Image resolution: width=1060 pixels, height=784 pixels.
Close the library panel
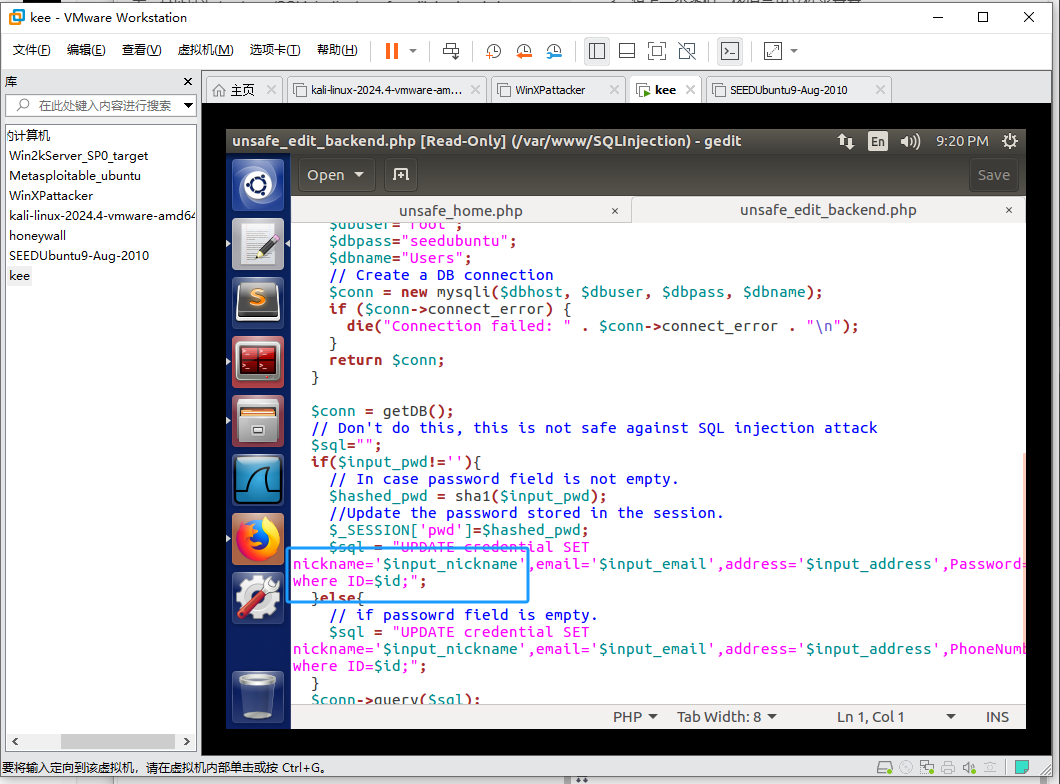click(x=188, y=82)
